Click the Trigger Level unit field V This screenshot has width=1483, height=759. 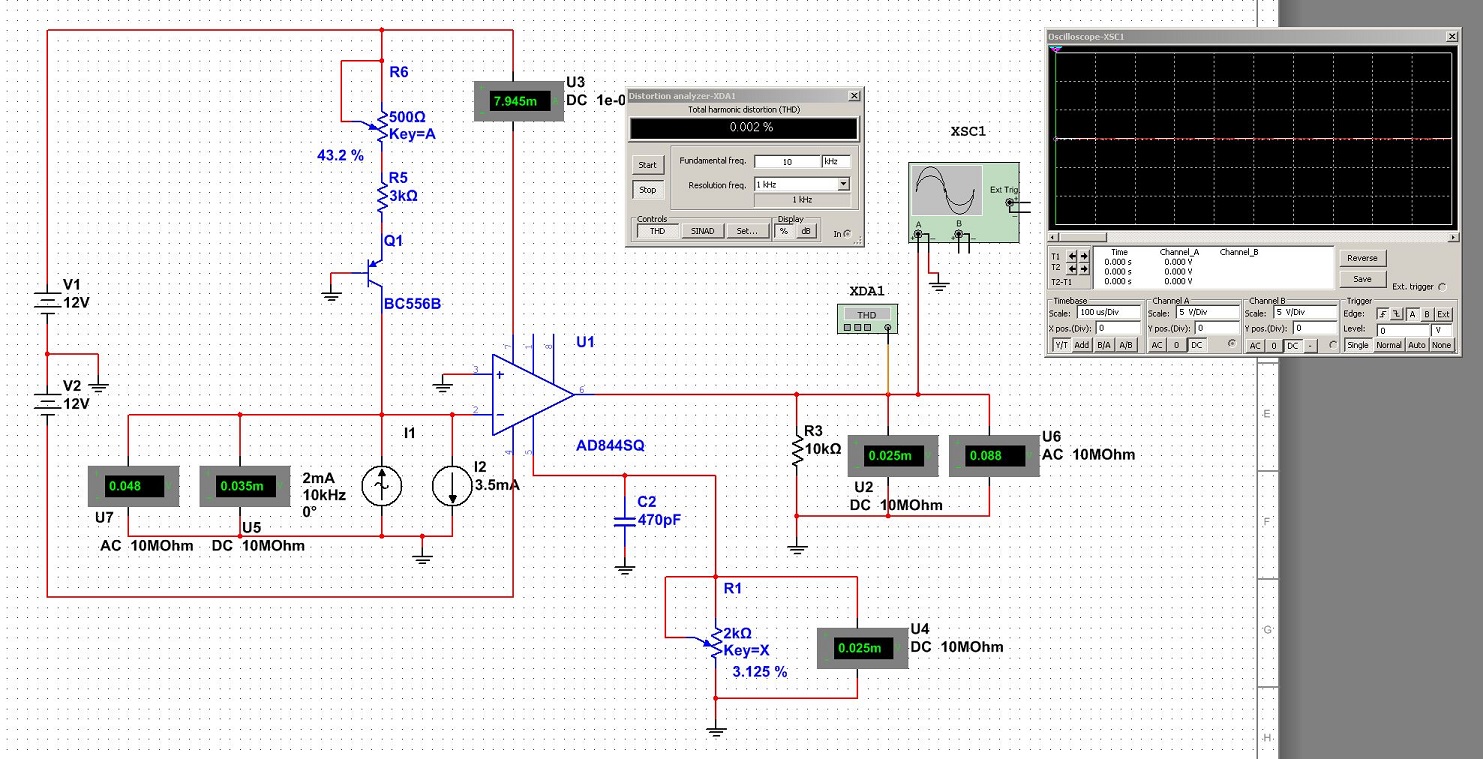pyautogui.click(x=1441, y=331)
